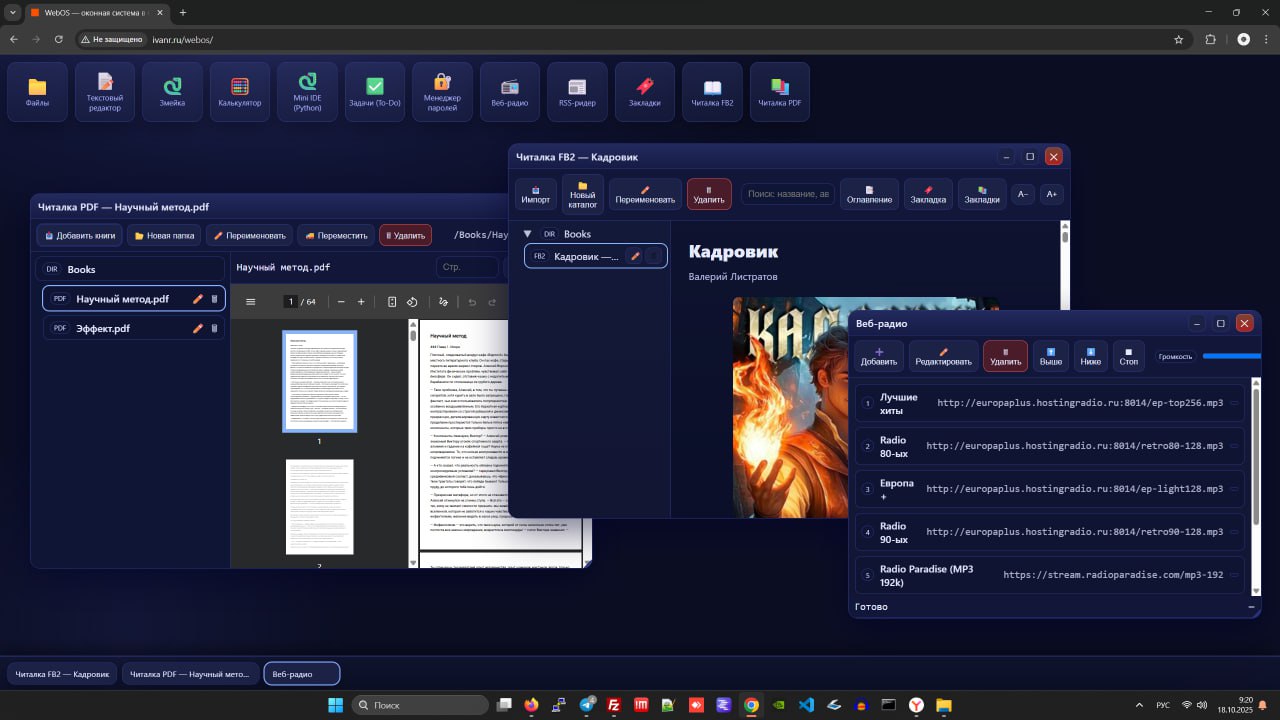Open the Закладки list in Читалка FB2

[x=982, y=194]
